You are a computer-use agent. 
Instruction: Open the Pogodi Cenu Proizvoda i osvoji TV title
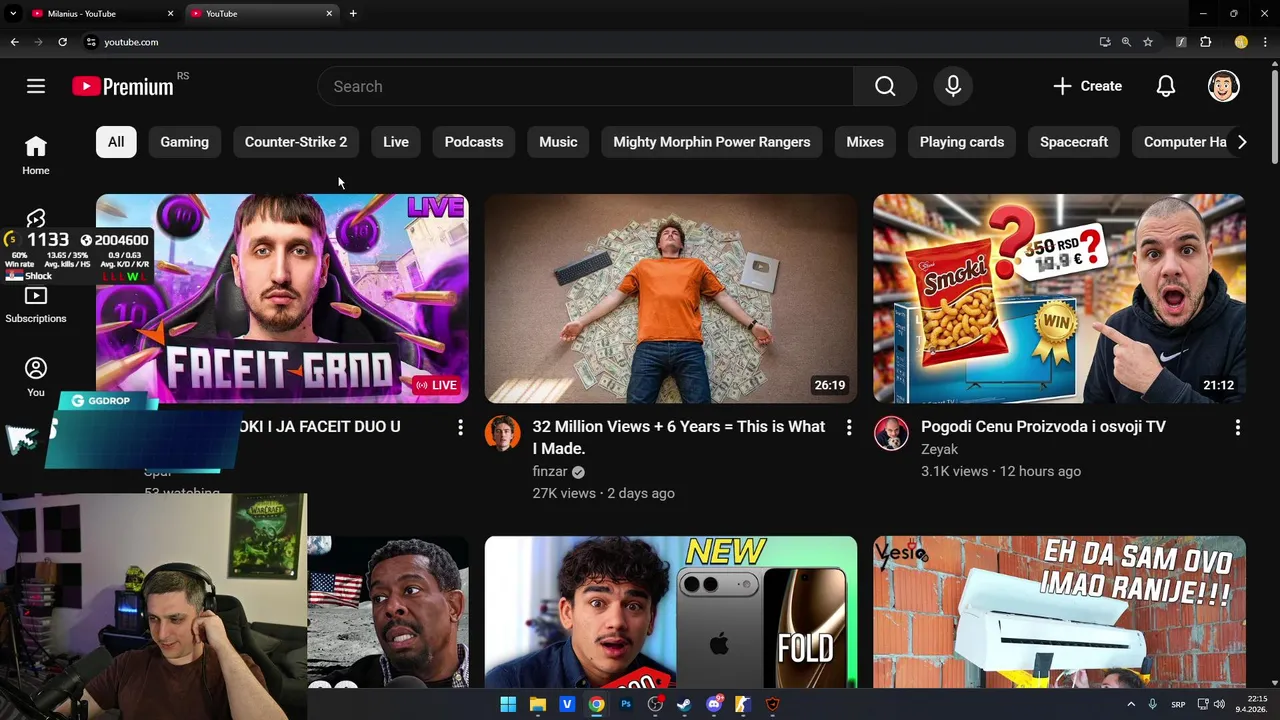[x=1043, y=427]
